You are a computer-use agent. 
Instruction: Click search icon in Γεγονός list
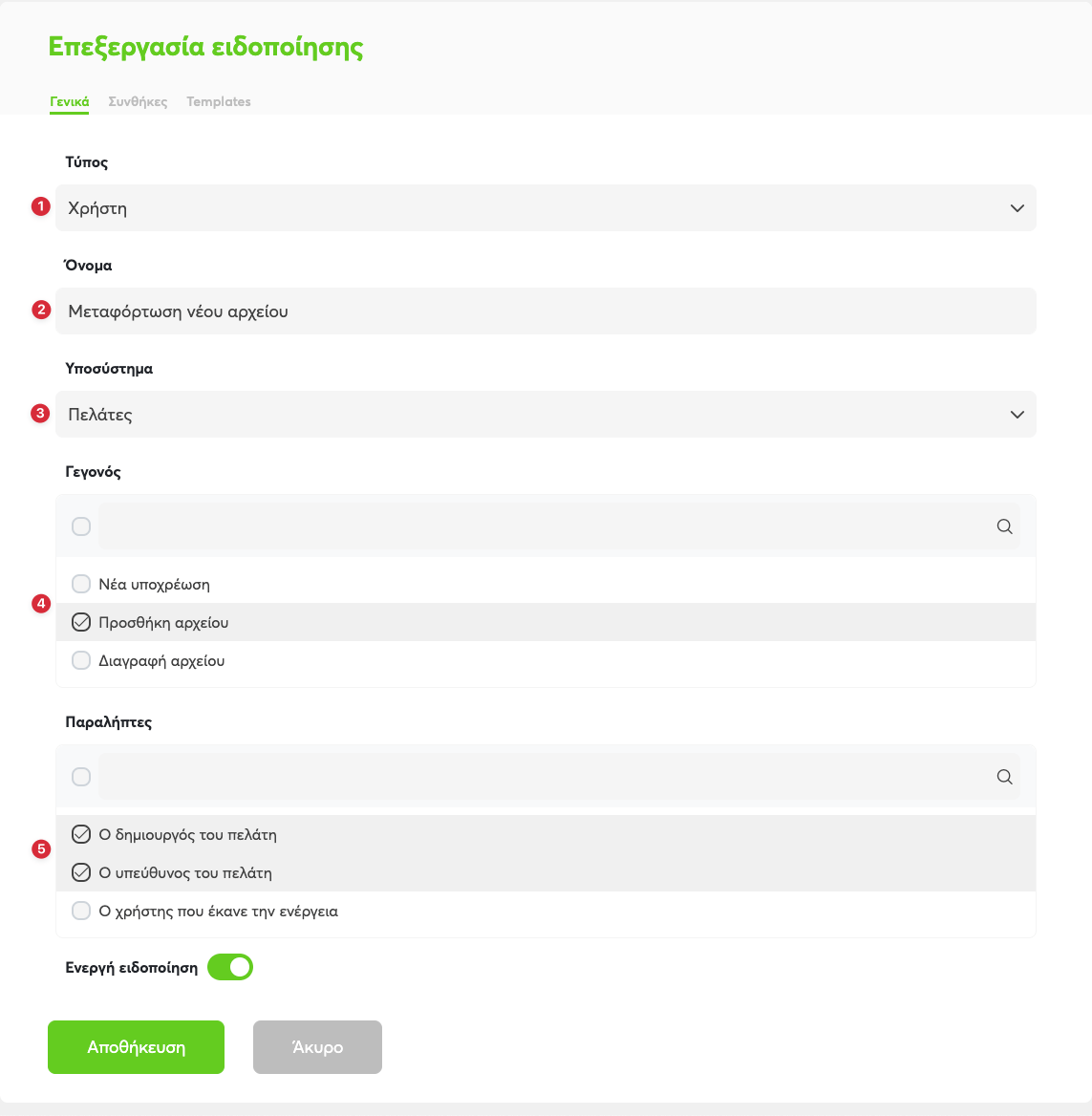click(x=1004, y=526)
